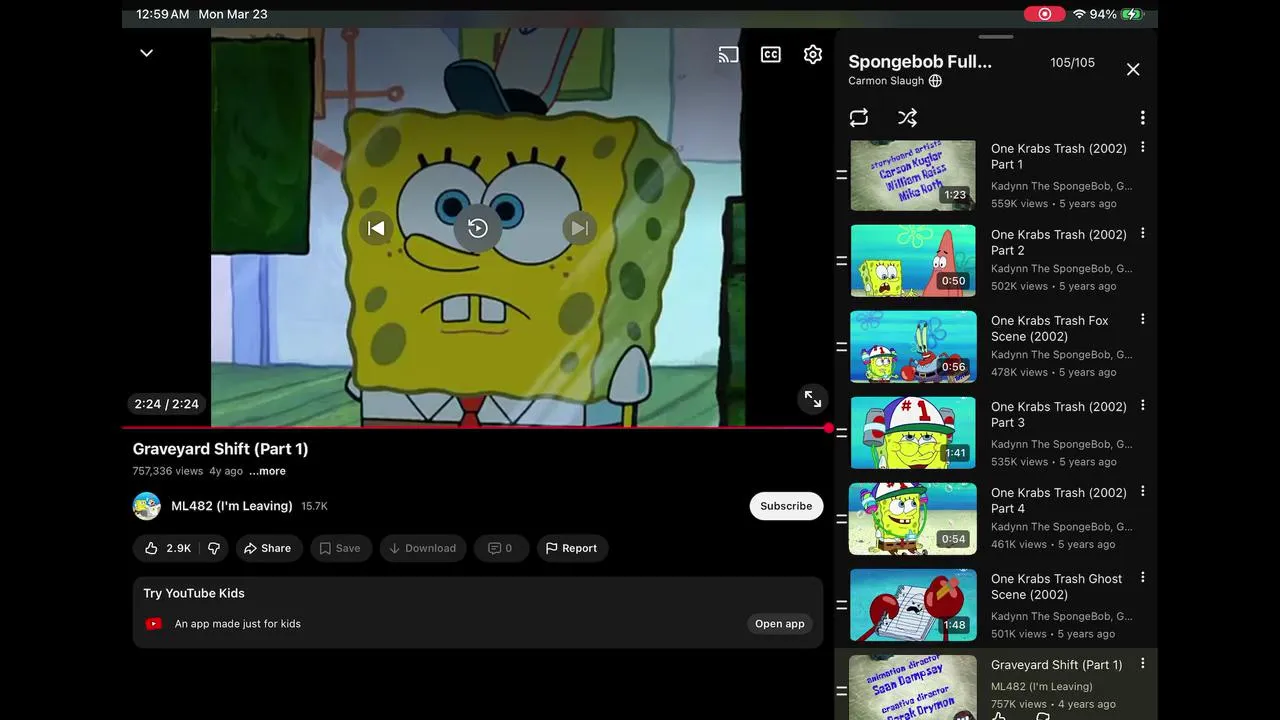Collapse the video player with the down chevron

(146, 53)
